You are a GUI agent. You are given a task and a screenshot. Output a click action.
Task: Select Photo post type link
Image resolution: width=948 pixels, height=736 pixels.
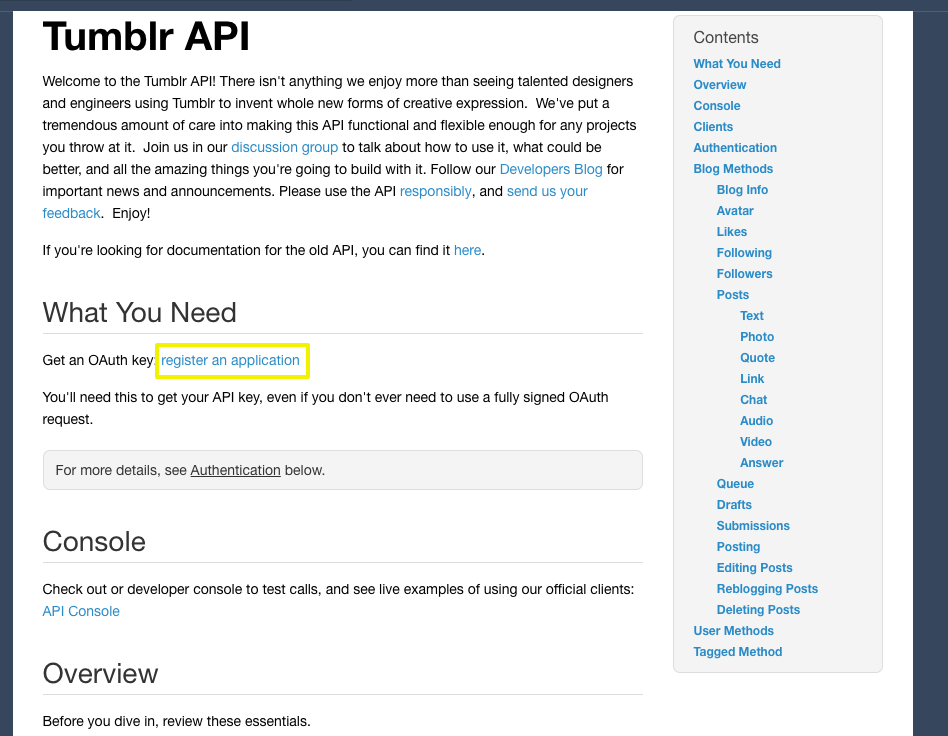[x=757, y=337]
